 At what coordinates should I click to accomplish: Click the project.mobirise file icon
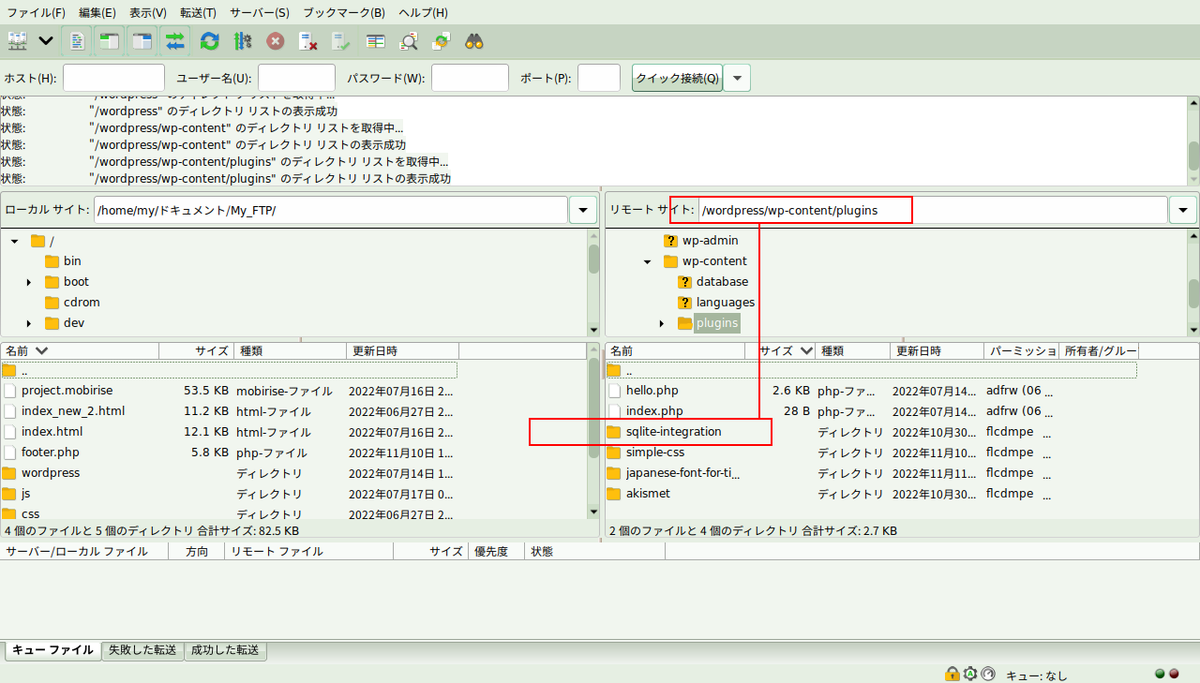pyautogui.click(x=10, y=390)
